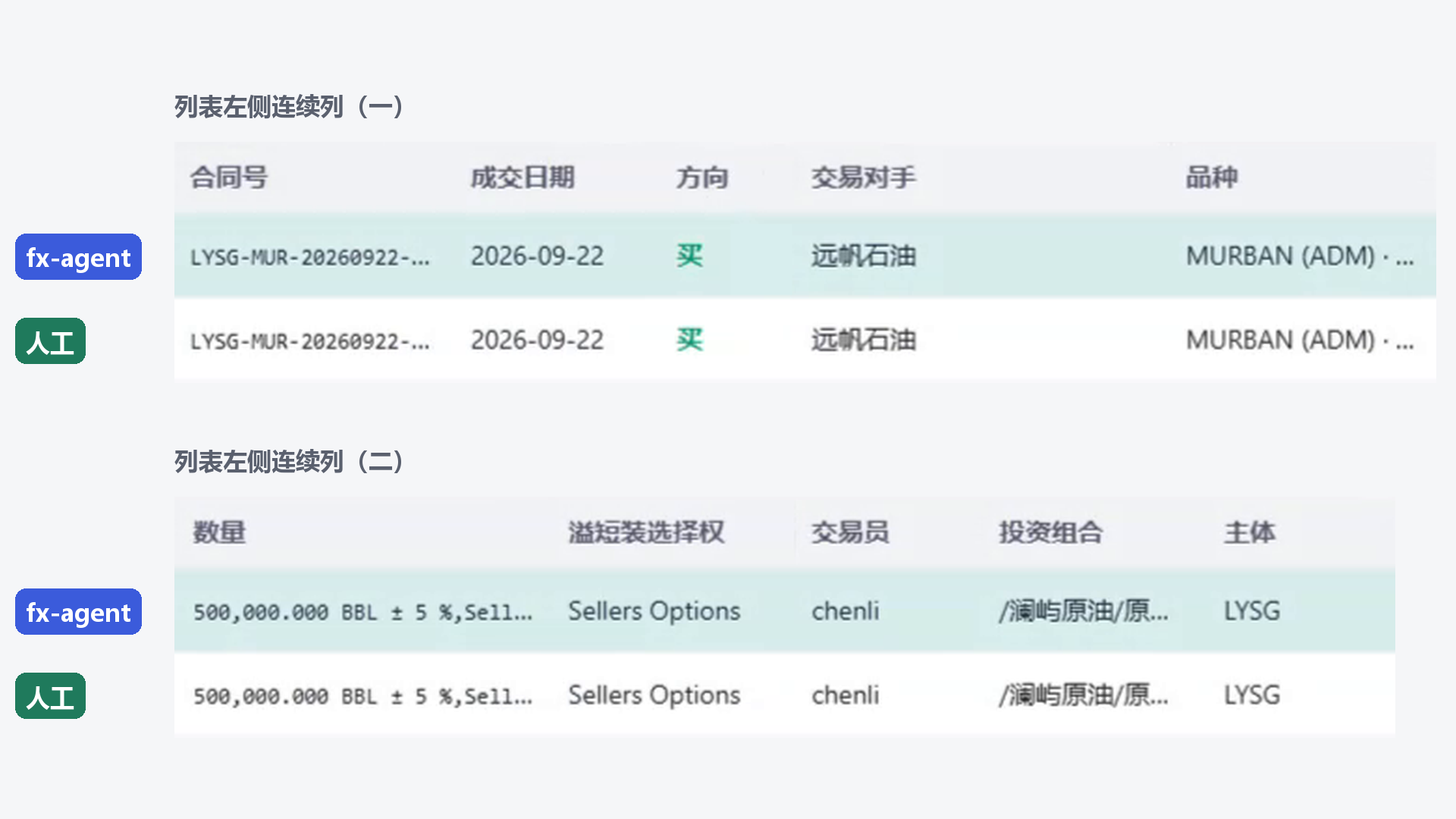This screenshot has width=1456, height=819.
Task: Click the 成交日期 column header
Action: coord(522,177)
